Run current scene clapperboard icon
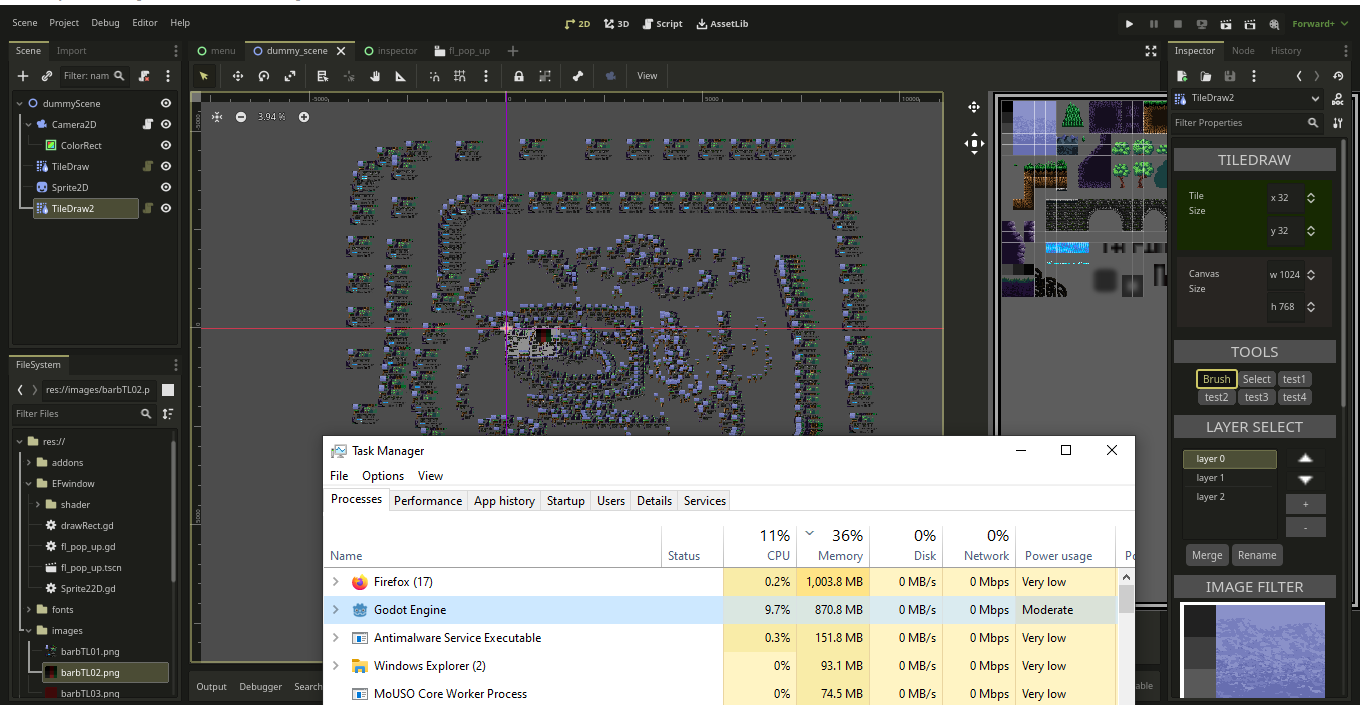The height and width of the screenshot is (705, 1360). [x=1226, y=23]
